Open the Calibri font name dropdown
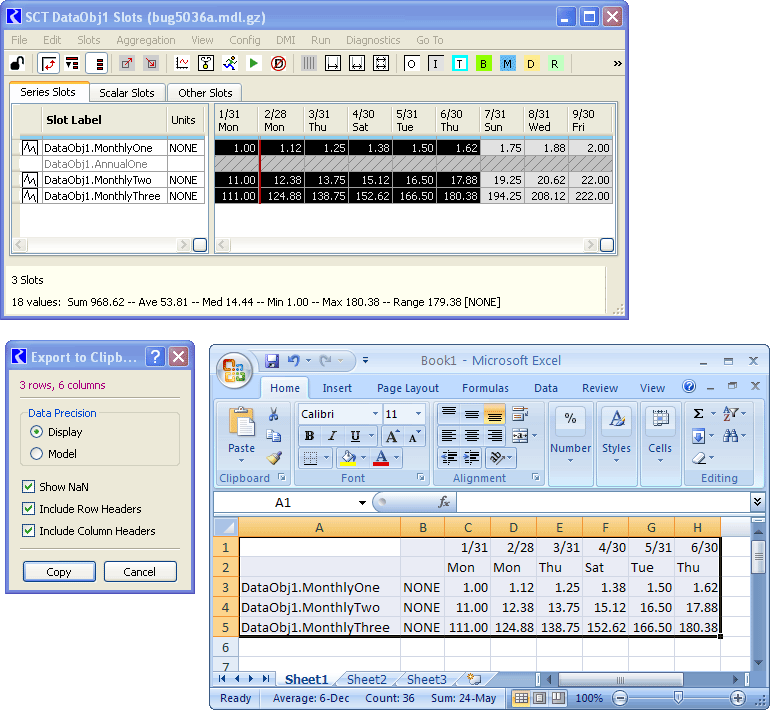This screenshot has width=770, height=710. pos(375,414)
